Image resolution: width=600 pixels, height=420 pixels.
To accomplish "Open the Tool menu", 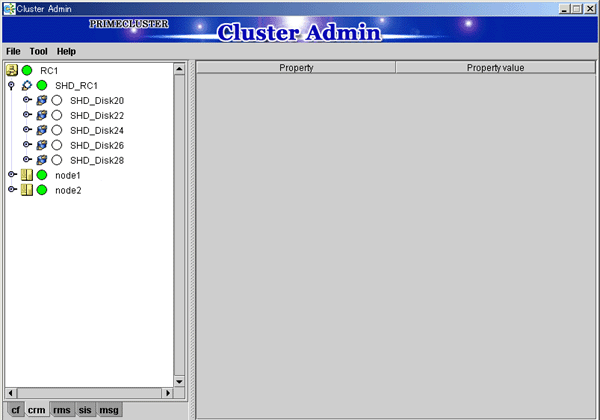I will point(39,51).
